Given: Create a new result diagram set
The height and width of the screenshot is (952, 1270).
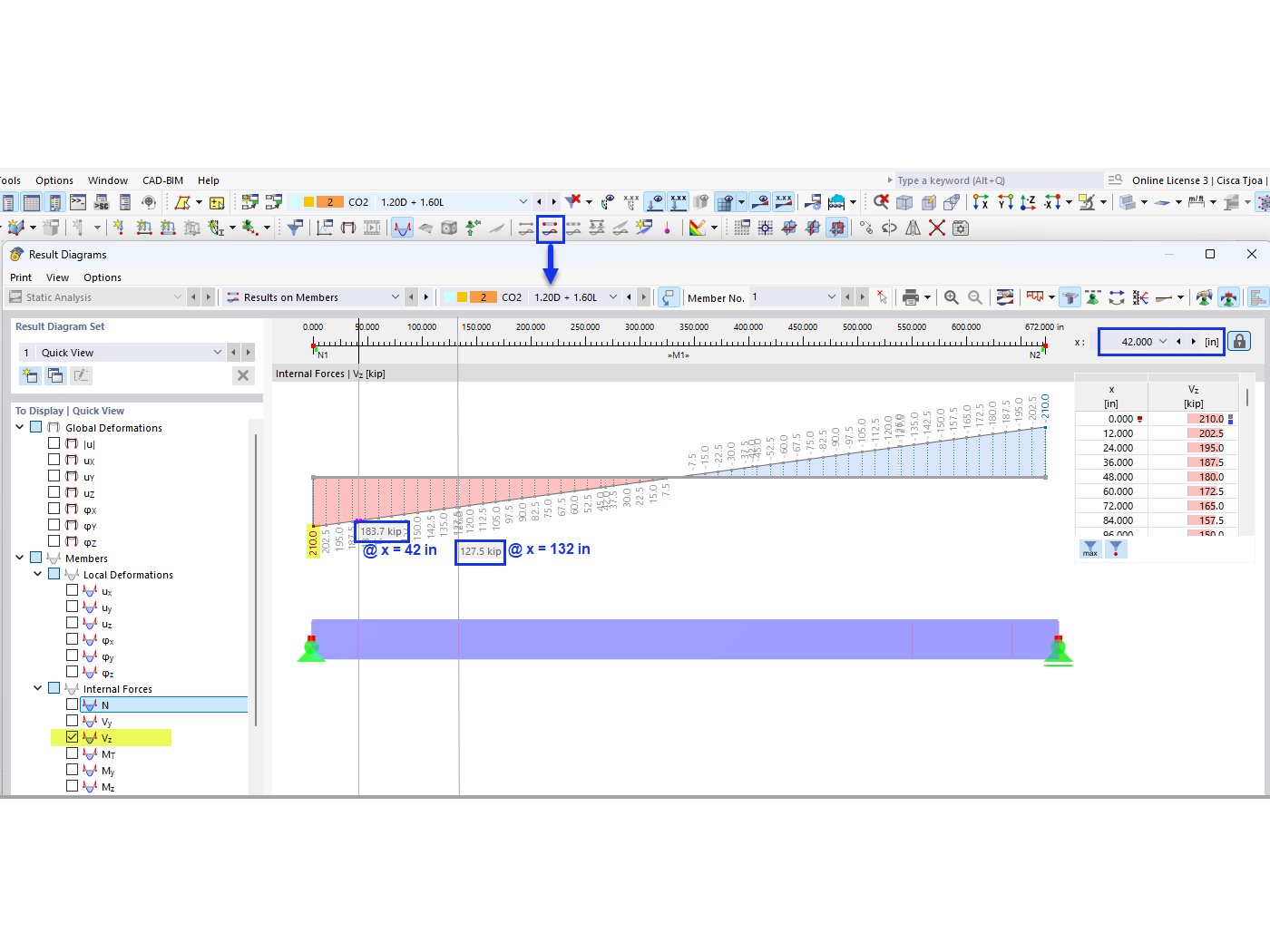Looking at the screenshot, I should pos(30,375).
